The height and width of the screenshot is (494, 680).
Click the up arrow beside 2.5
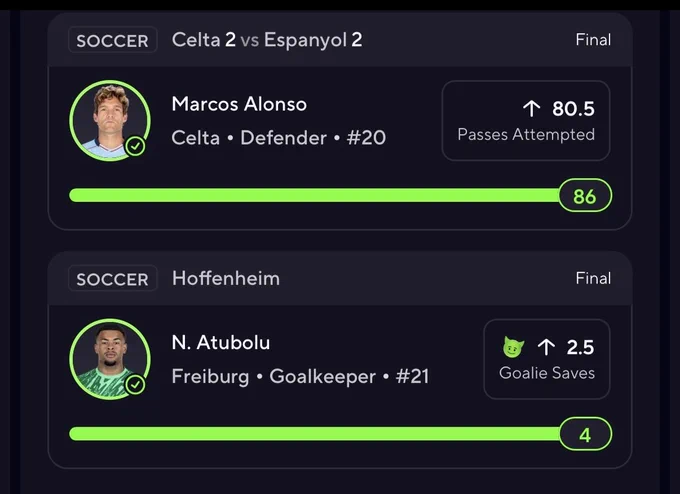546,347
